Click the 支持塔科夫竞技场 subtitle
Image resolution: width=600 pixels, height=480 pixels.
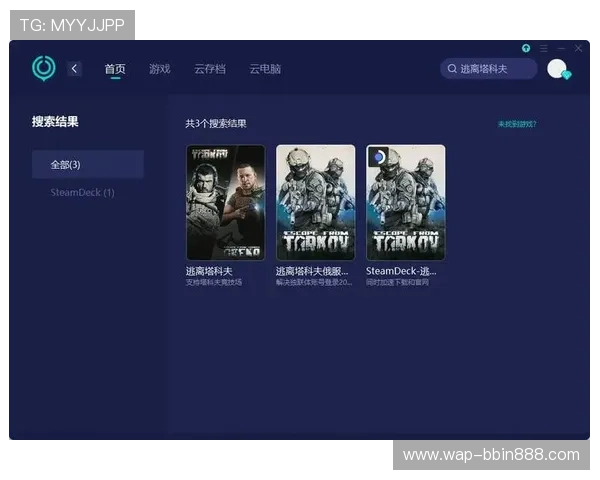tap(214, 282)
